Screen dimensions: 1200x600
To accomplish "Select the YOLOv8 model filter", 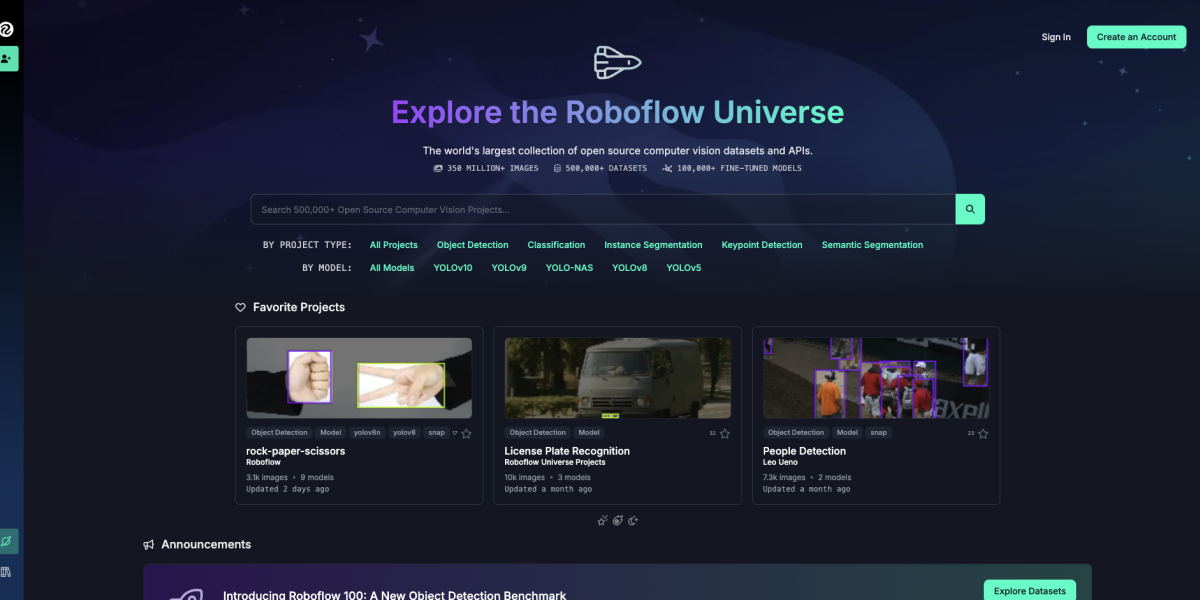I will pos(629,267).
